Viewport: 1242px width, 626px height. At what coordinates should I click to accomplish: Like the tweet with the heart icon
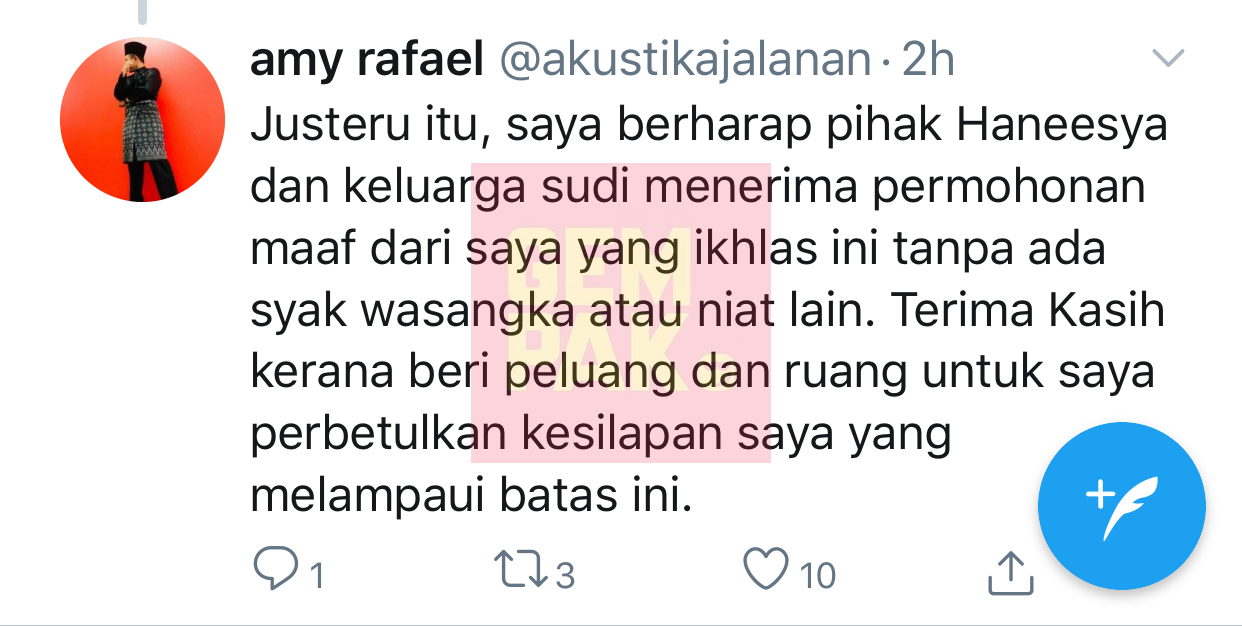pos(766,573)
